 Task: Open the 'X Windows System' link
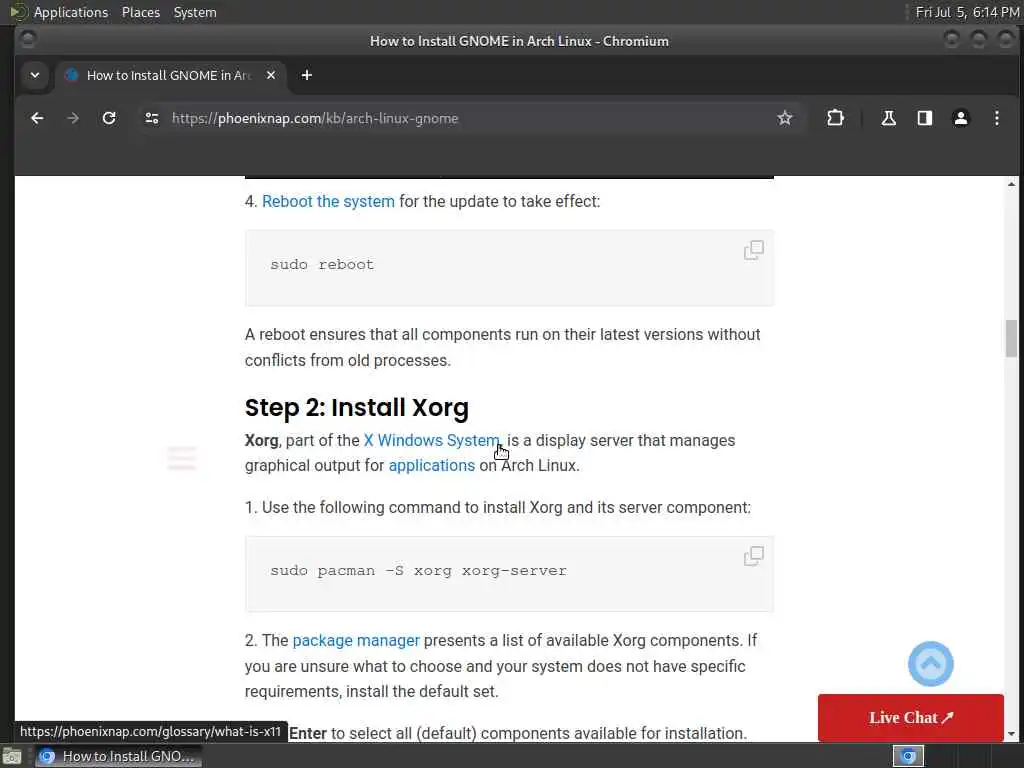432,440
